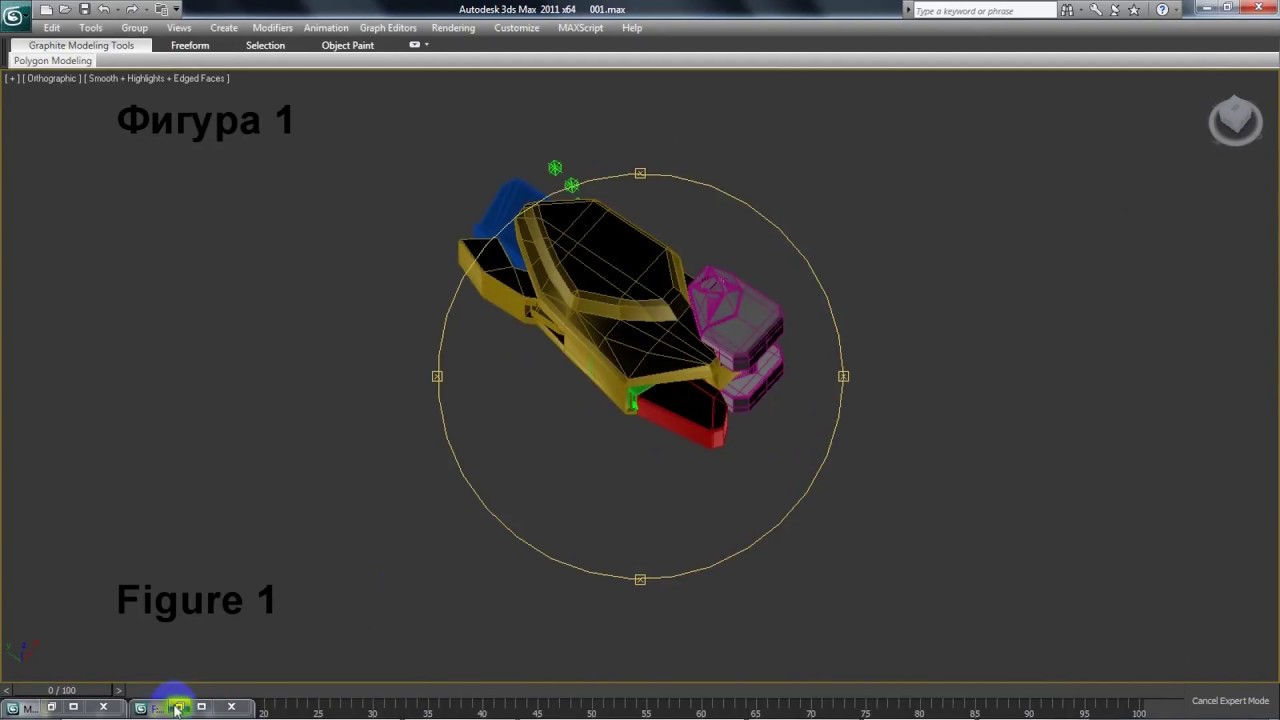1280x720 pixels.
Task: Click the Help question mark icon
Action: point(1162,10)
